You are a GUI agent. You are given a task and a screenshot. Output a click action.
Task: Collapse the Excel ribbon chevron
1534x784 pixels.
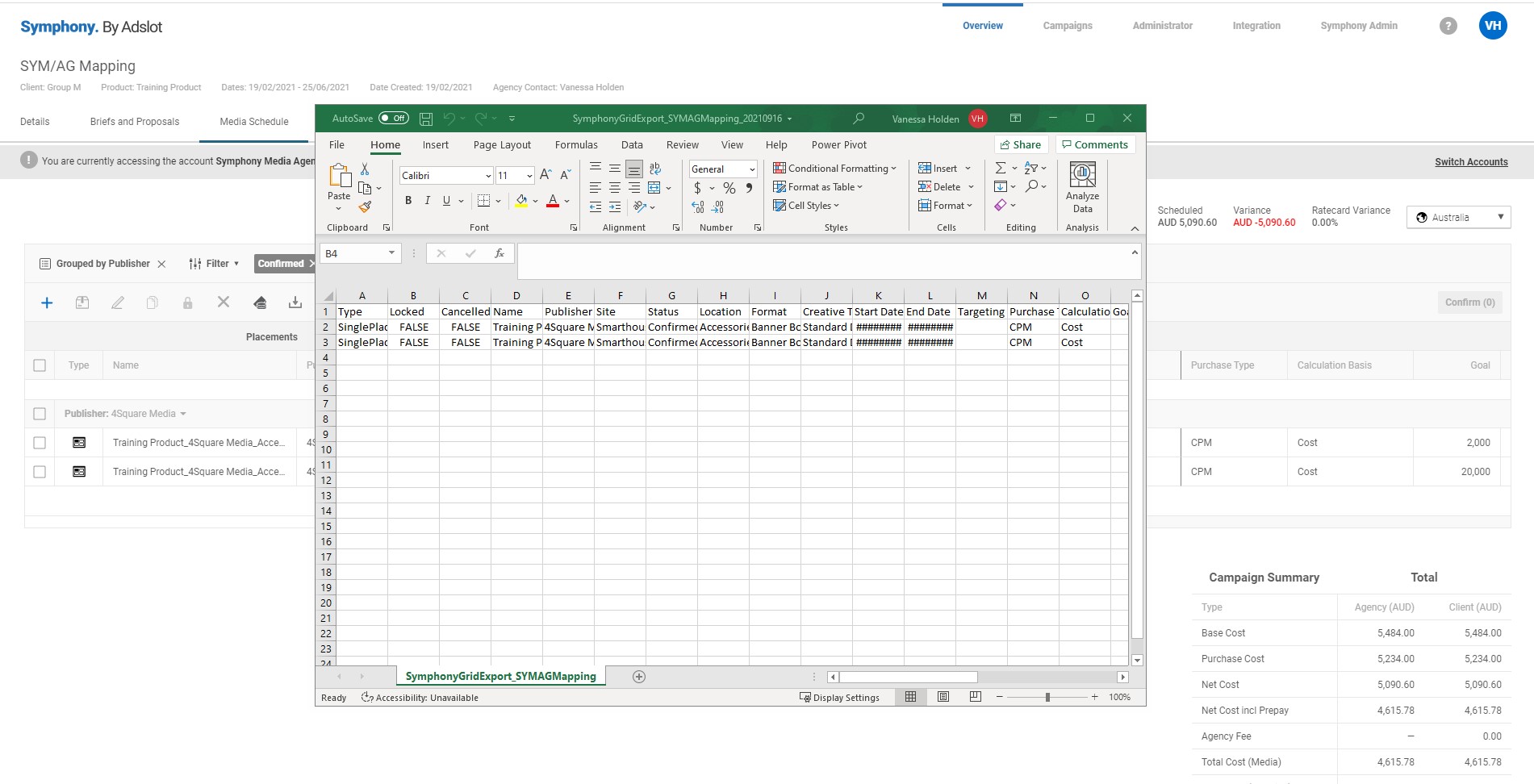(x=1135, y=228)
